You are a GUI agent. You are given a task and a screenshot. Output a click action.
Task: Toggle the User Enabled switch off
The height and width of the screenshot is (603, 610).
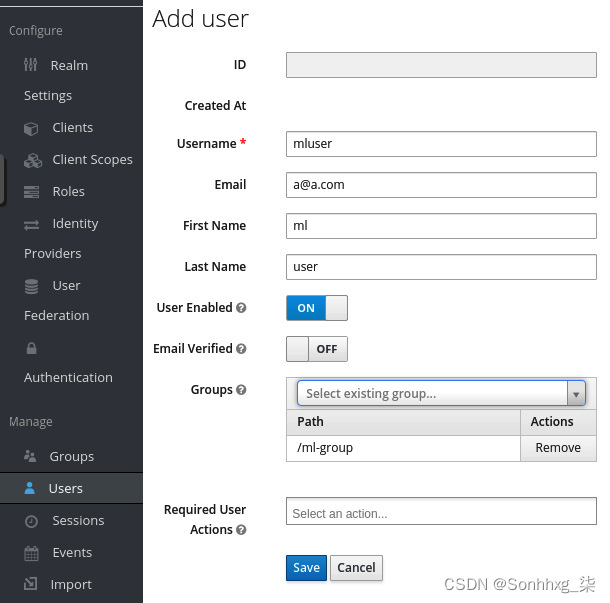pos(317,308)
